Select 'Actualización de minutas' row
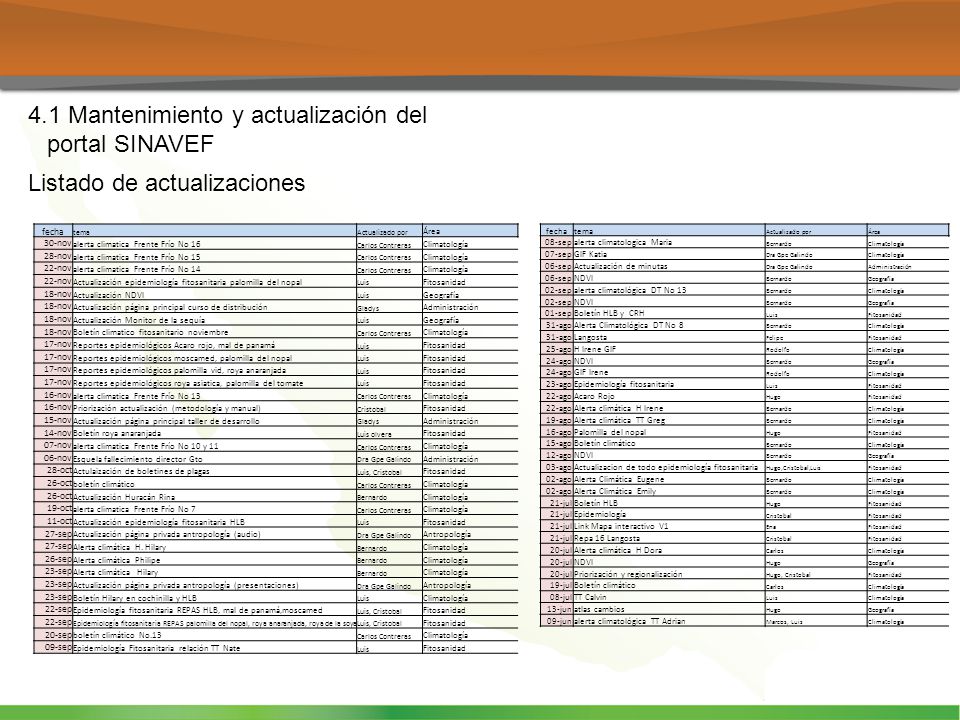Viewport: 960px width, 720px height. [744, 266]
